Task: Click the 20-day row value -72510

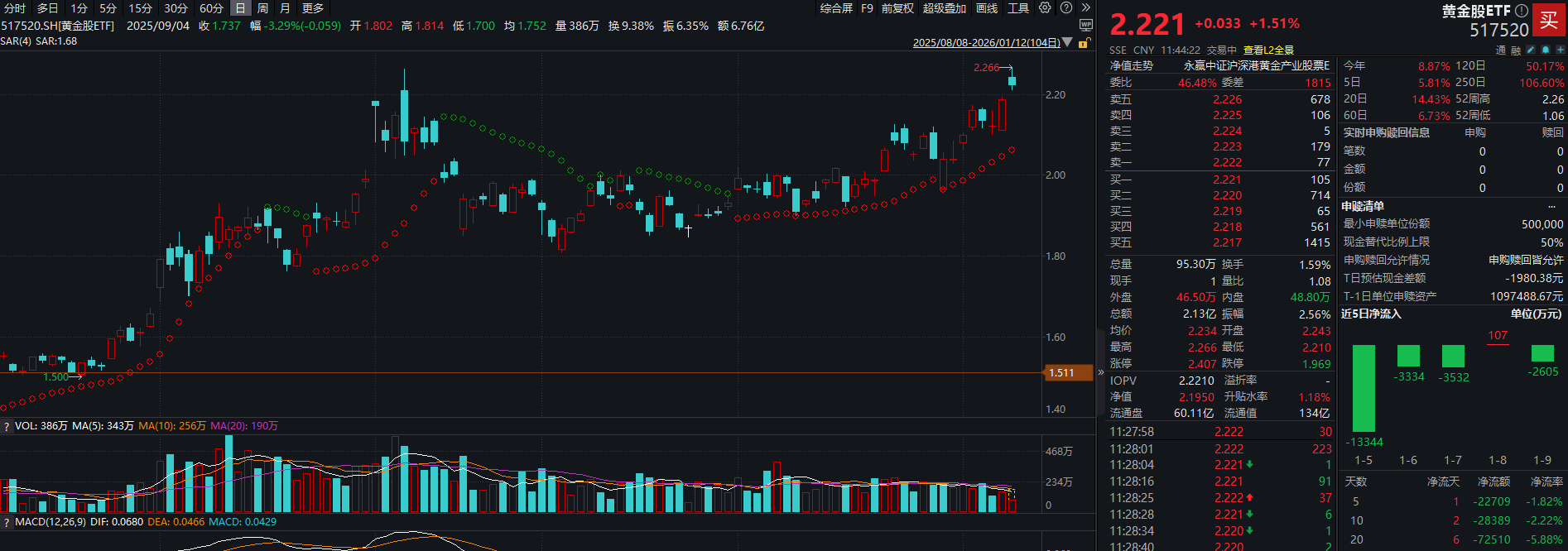Action: point(1492,539)
